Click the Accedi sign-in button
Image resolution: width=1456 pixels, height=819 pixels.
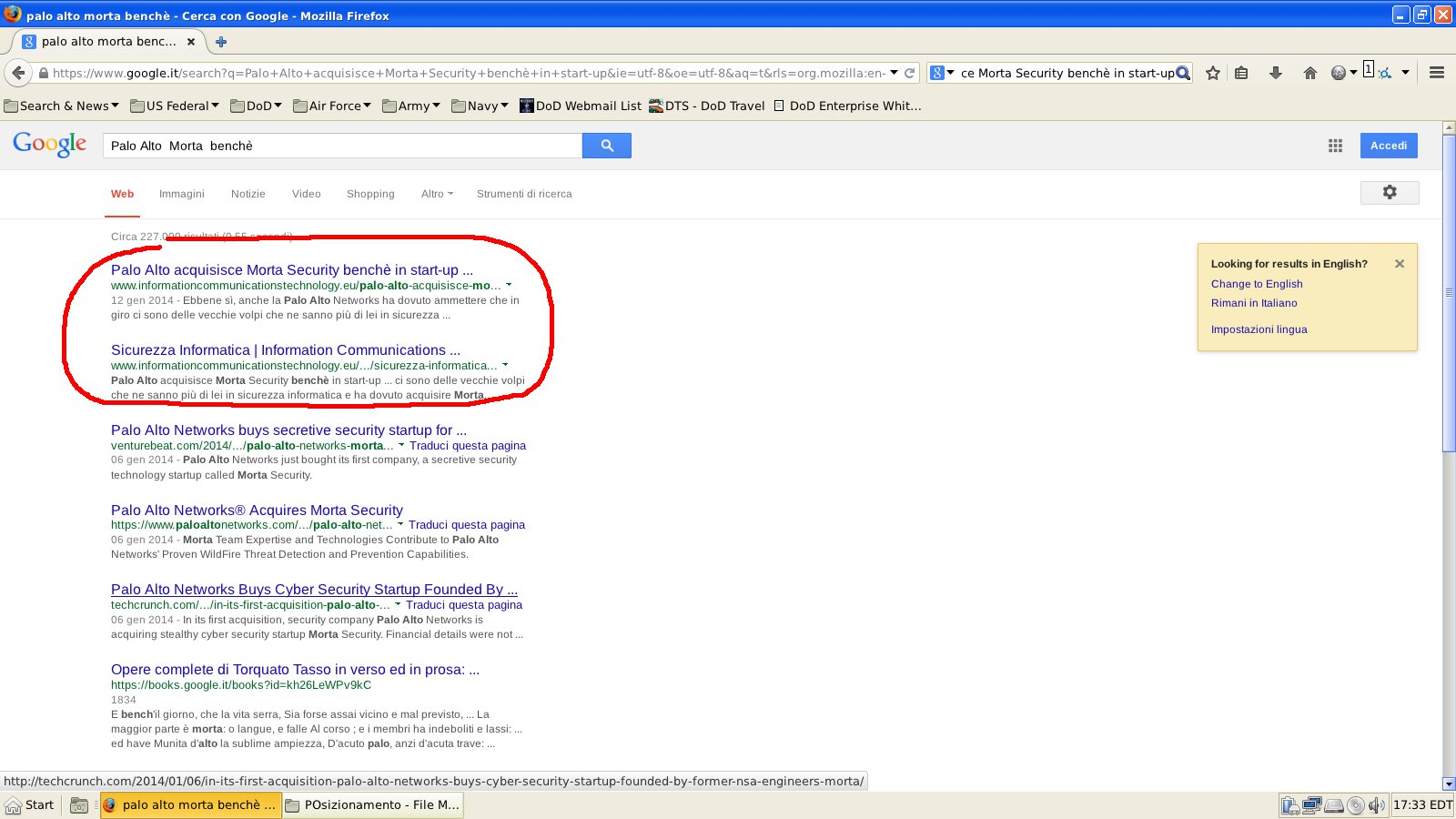pos(1389,146)
